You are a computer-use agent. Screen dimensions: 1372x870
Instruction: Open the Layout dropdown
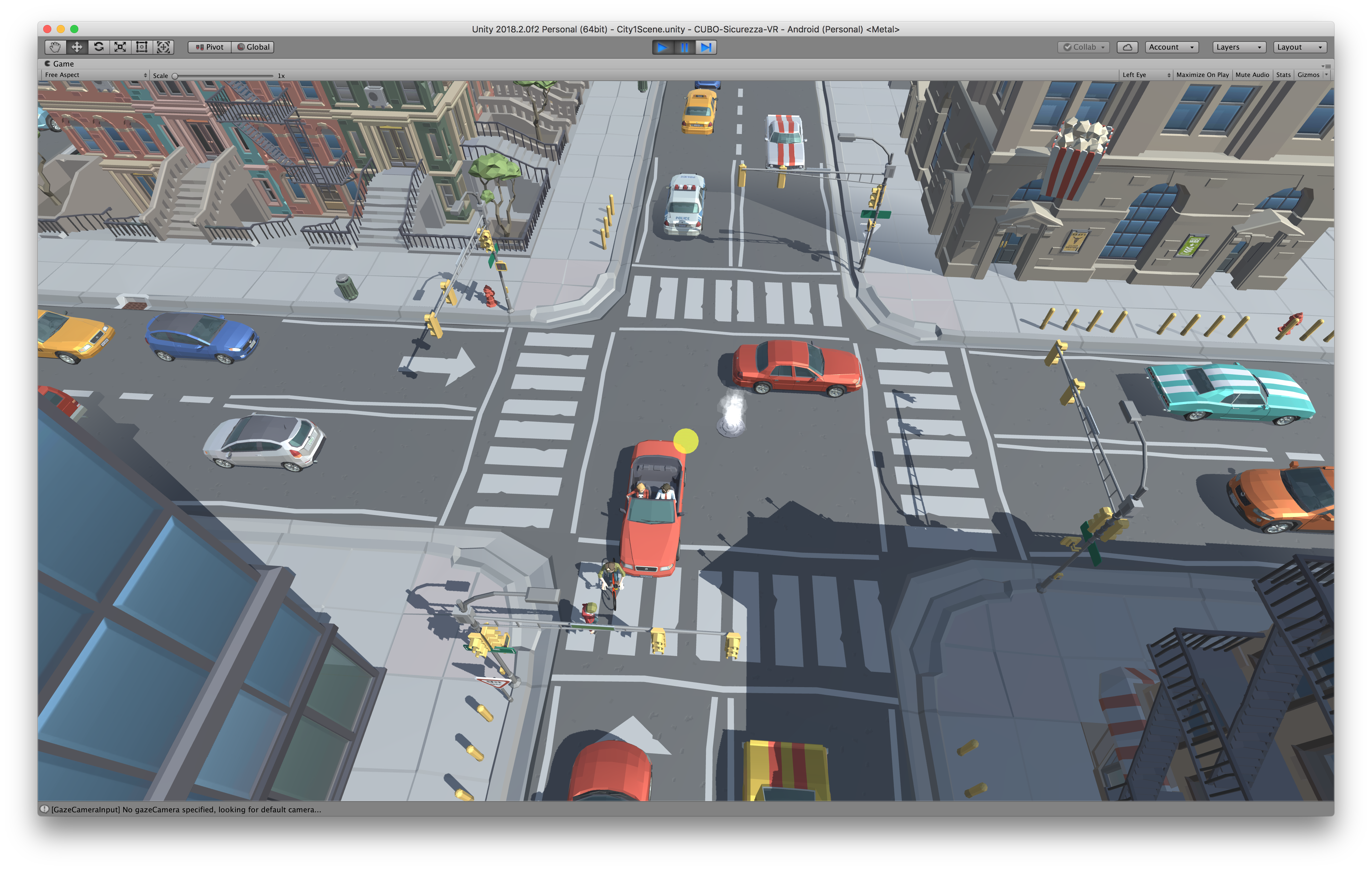pos(1299,47)
